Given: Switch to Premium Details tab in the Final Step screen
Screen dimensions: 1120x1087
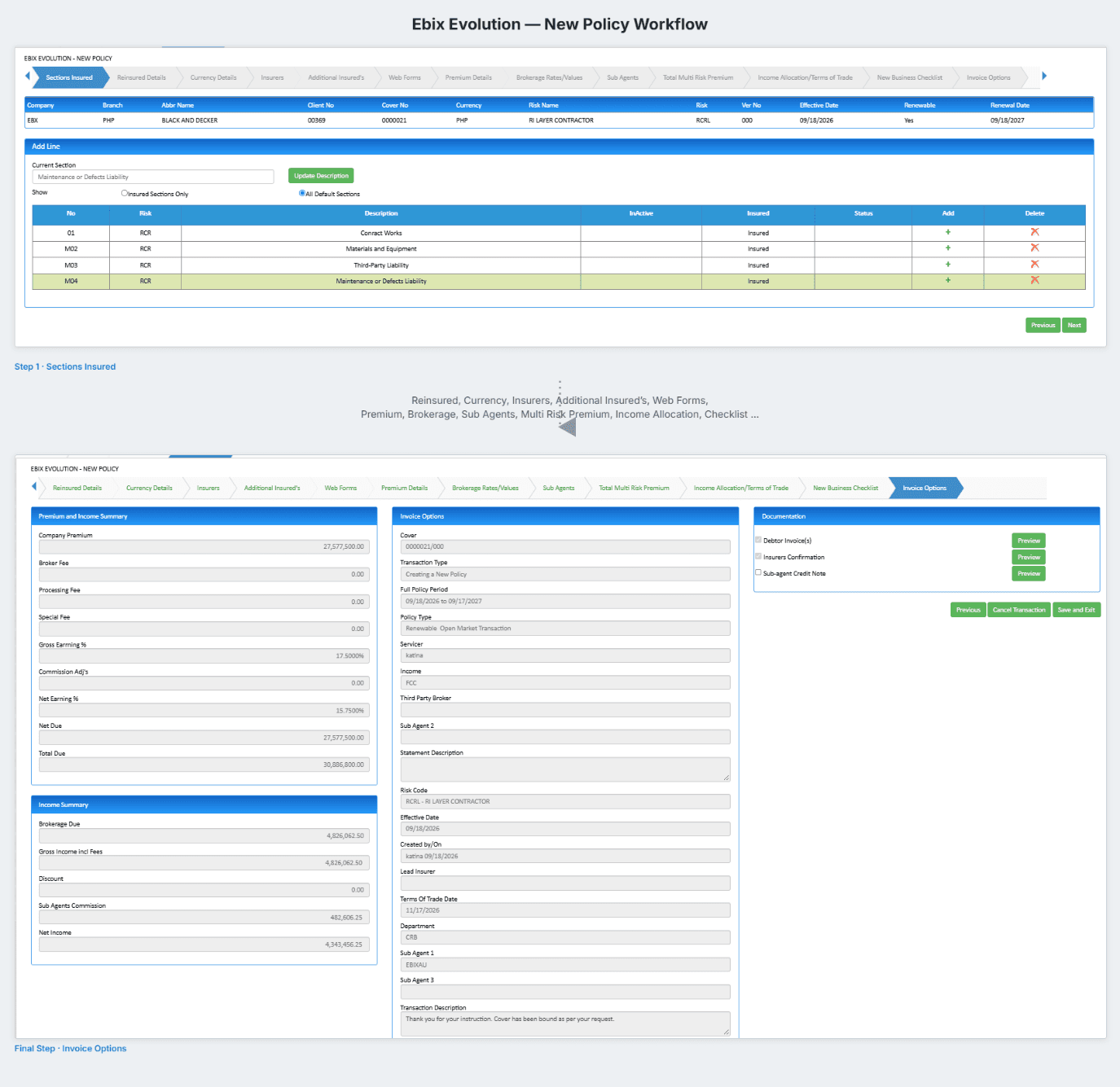Looking at the screenshot, I should [x=405, y=488].
